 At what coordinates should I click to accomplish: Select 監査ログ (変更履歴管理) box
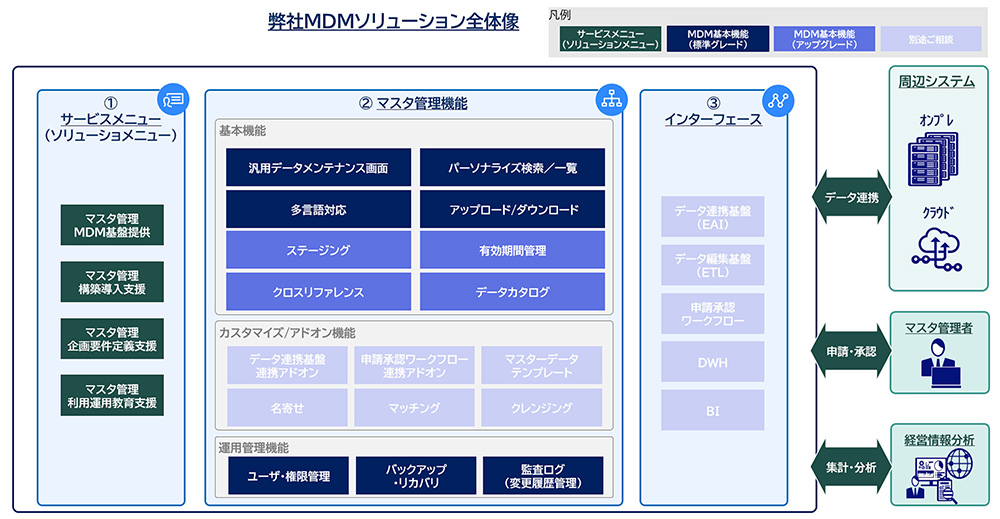click(543, 476)
